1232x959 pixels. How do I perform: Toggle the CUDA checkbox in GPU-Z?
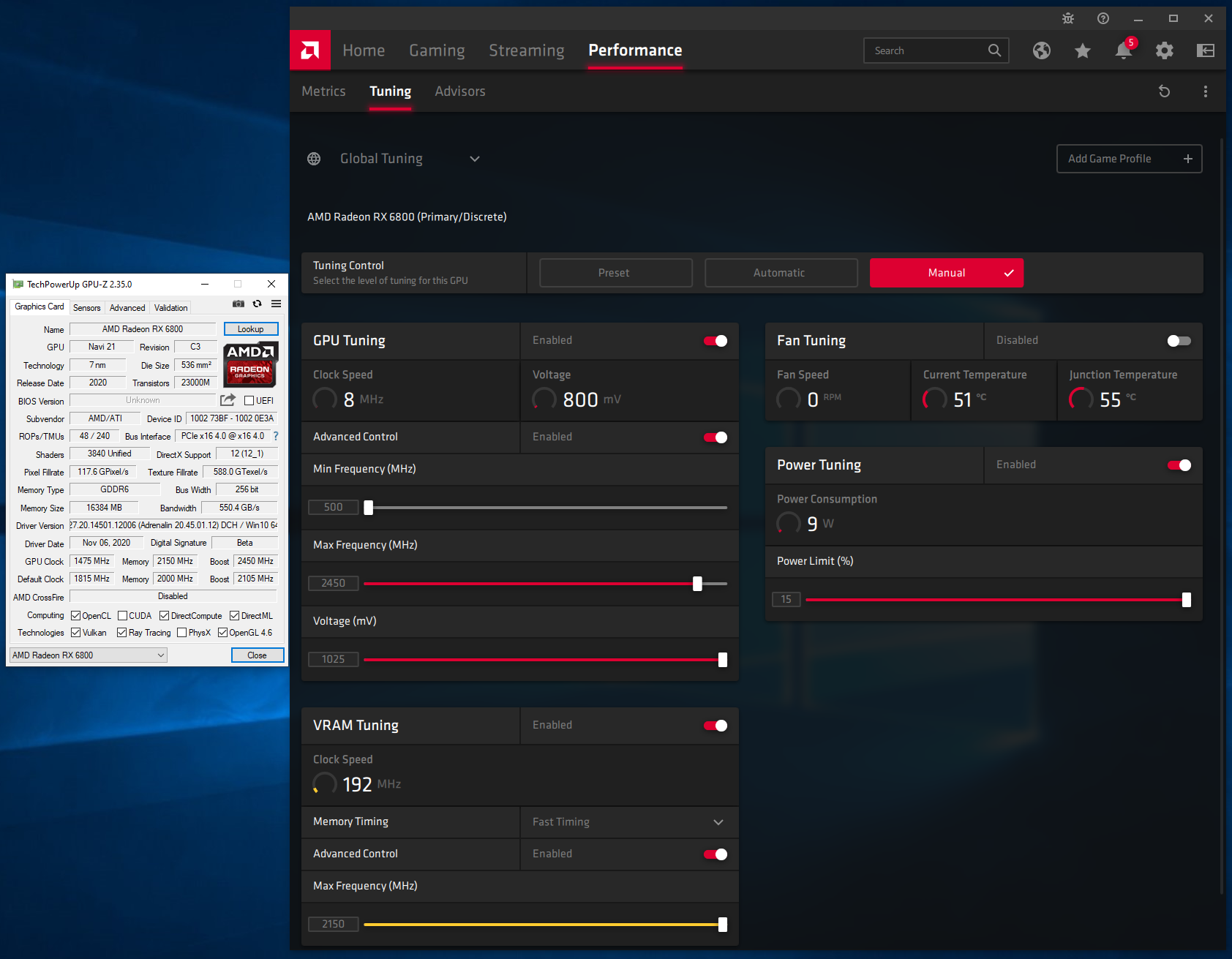123,615
